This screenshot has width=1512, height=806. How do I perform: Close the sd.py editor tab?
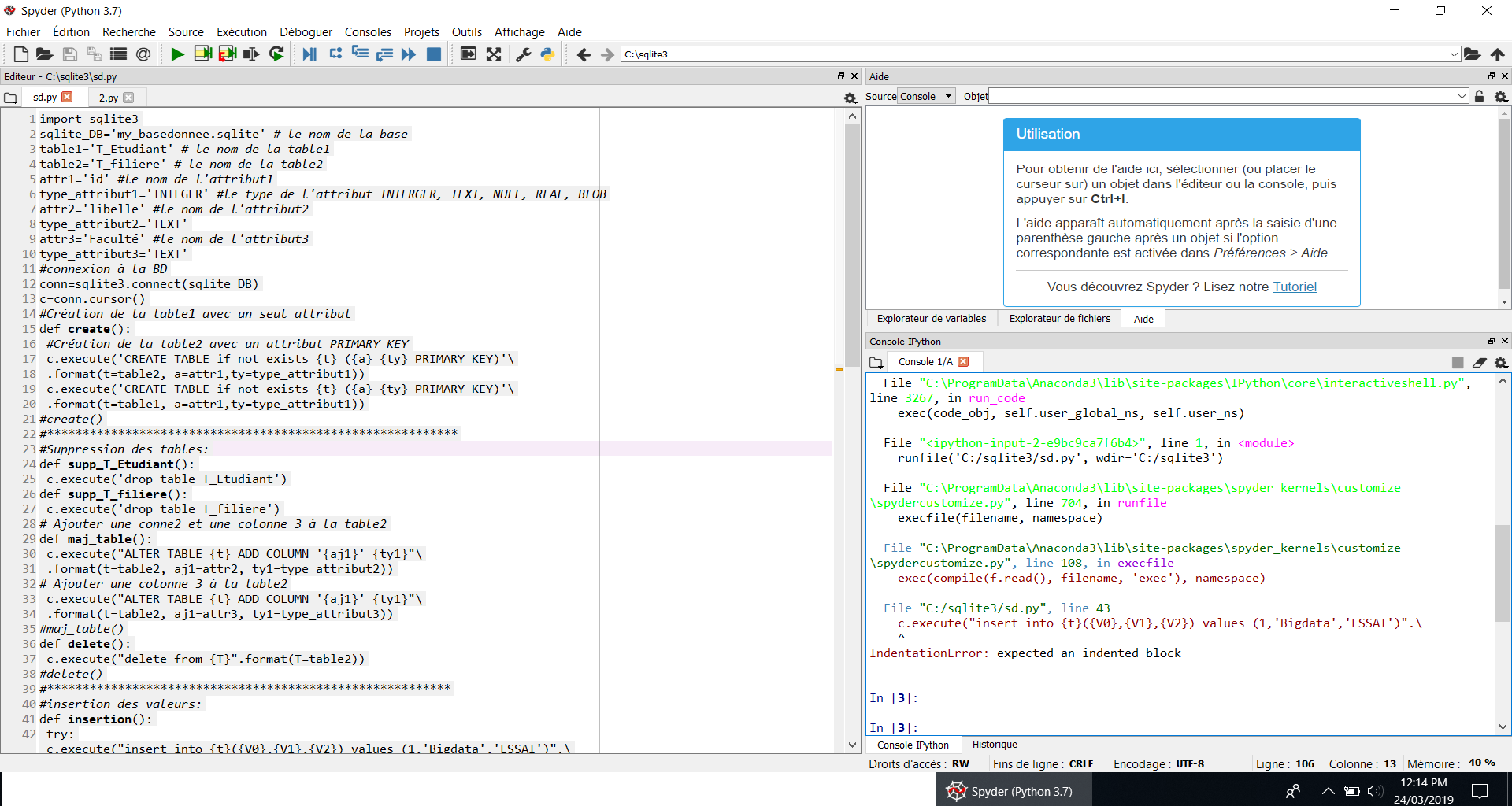click(67, 97)
